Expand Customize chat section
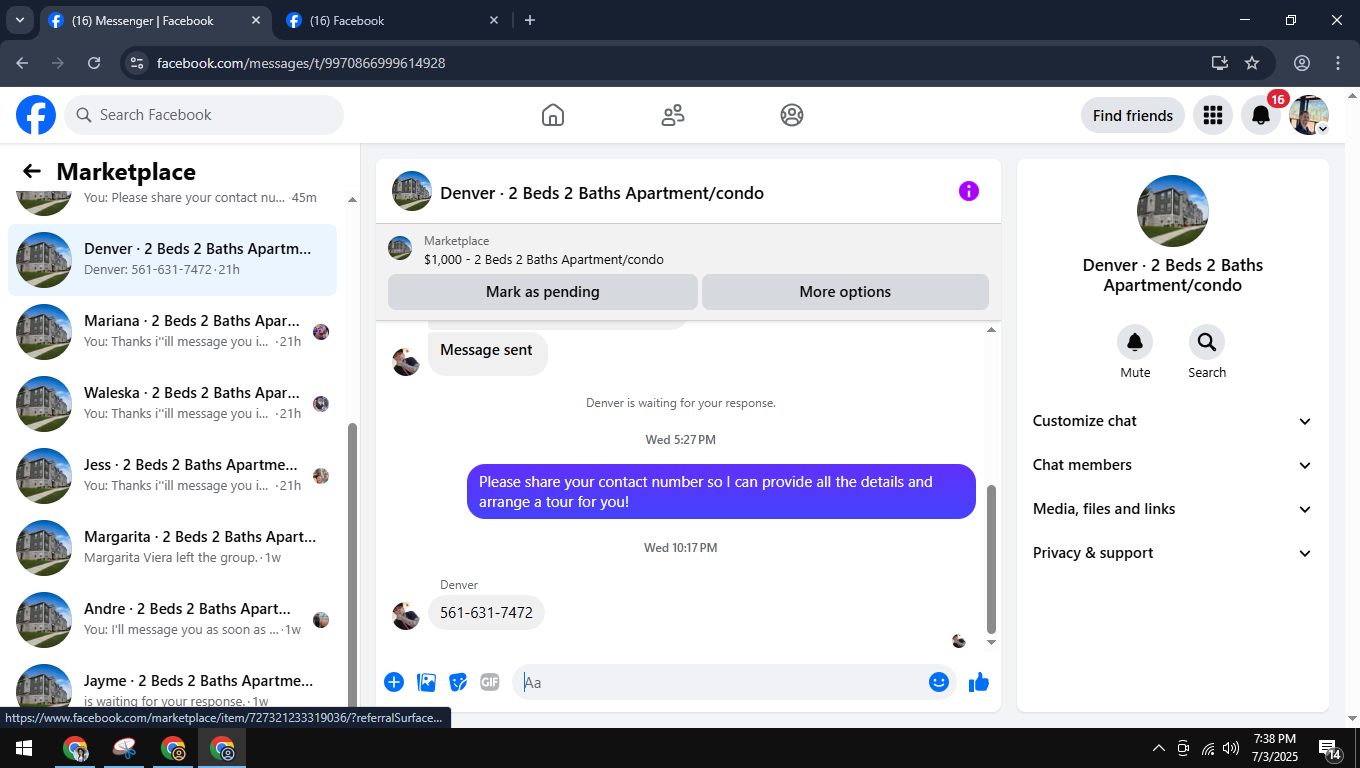This screenshot has height=768, width=1360. (x=1173, y=421)
